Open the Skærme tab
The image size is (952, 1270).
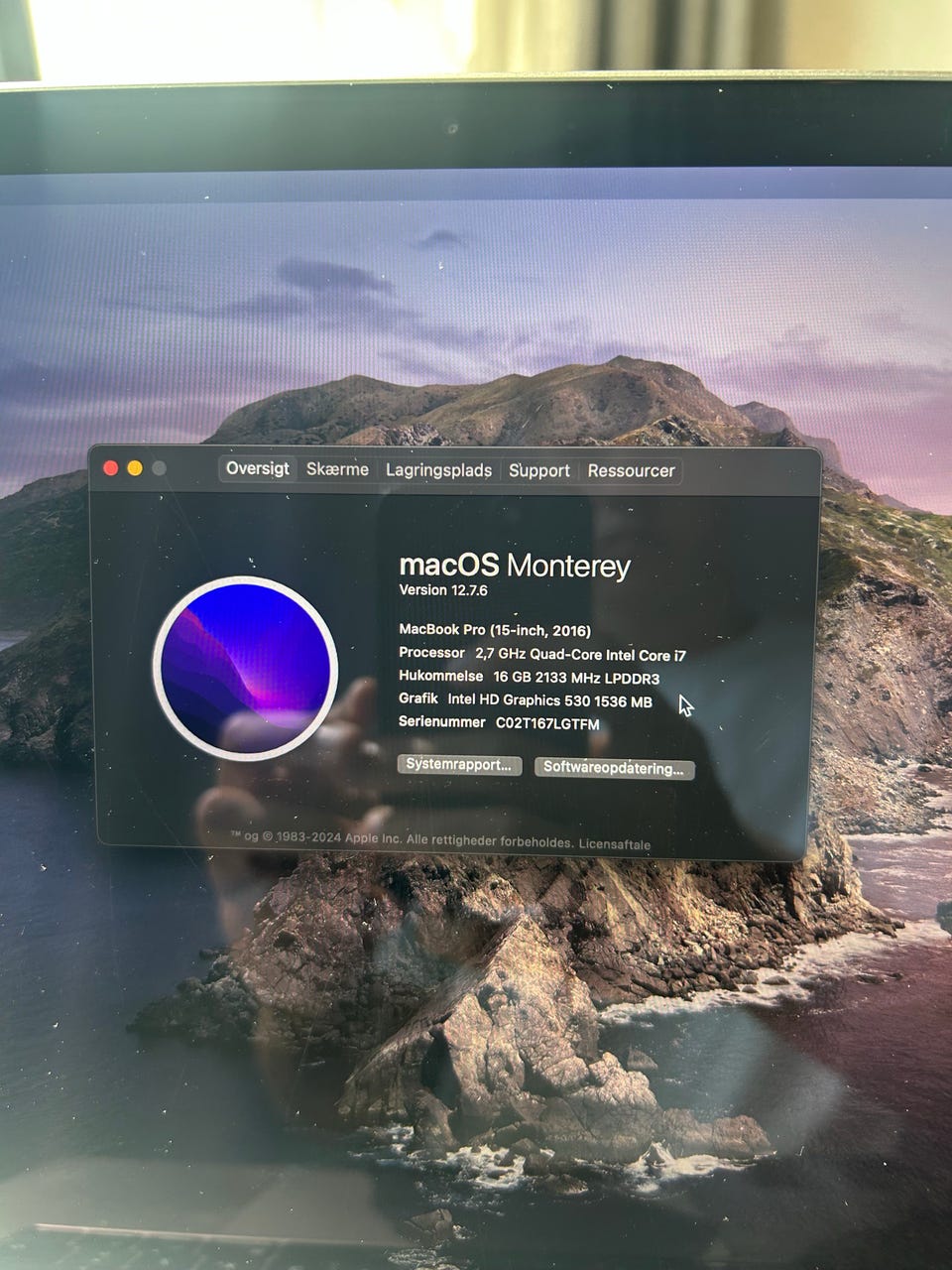tap(337, 469)
